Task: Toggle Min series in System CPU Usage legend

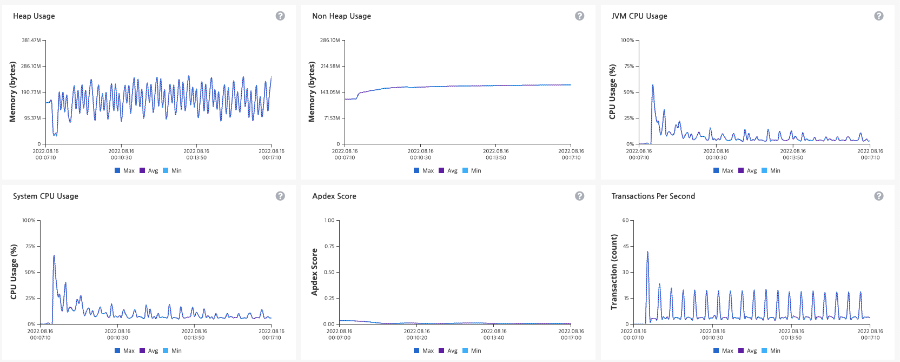Action: 172,351
